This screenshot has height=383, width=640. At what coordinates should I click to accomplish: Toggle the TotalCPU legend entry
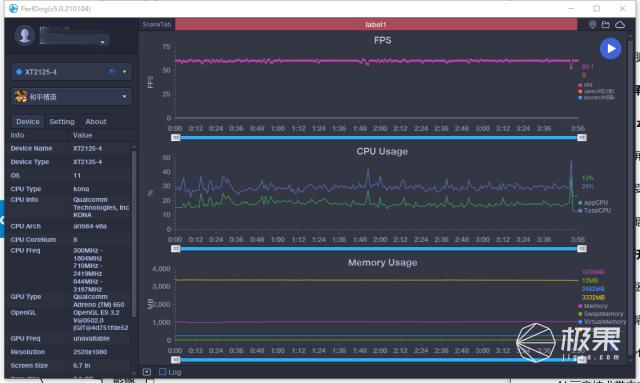tap(594, 210)
